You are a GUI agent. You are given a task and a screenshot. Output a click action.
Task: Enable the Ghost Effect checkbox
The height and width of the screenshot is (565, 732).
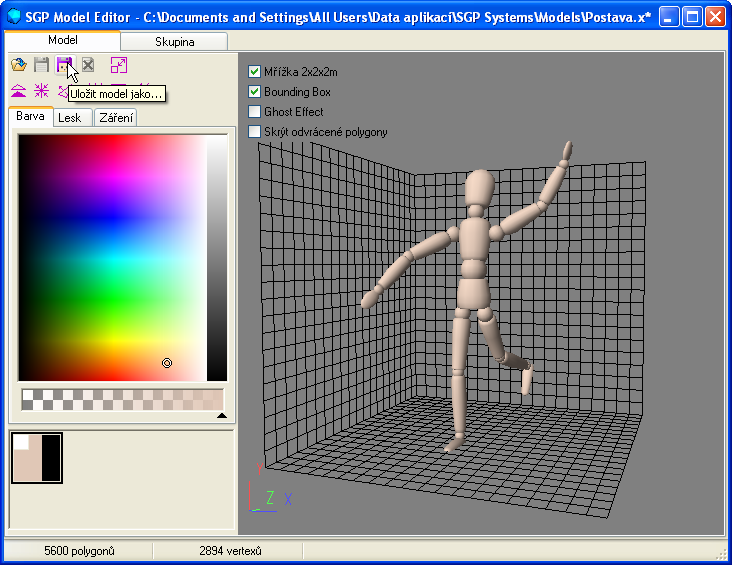pyautogui.click(x=254, y=112)
